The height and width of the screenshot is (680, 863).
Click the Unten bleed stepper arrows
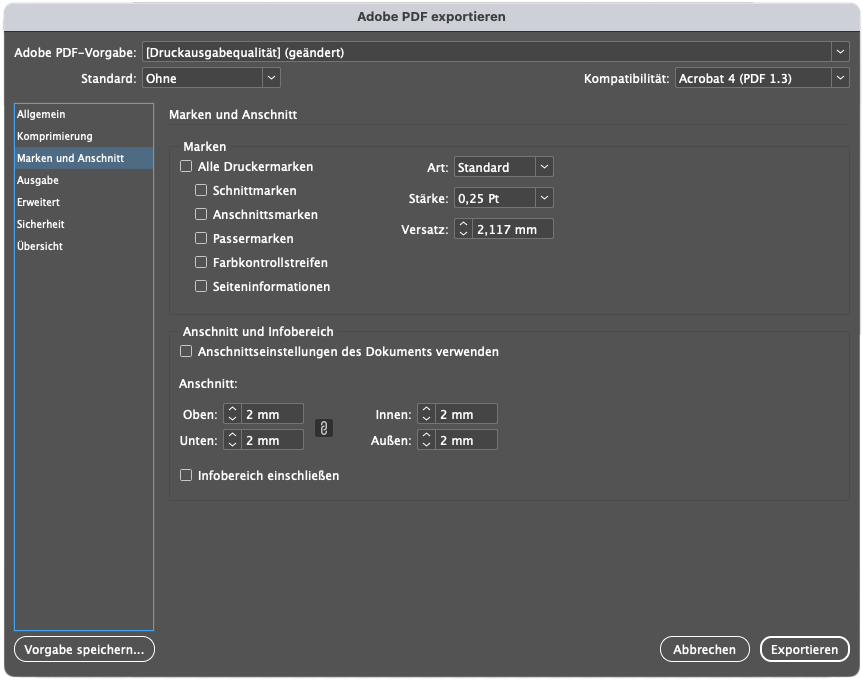pyautogui.click(x=232, y=440)
